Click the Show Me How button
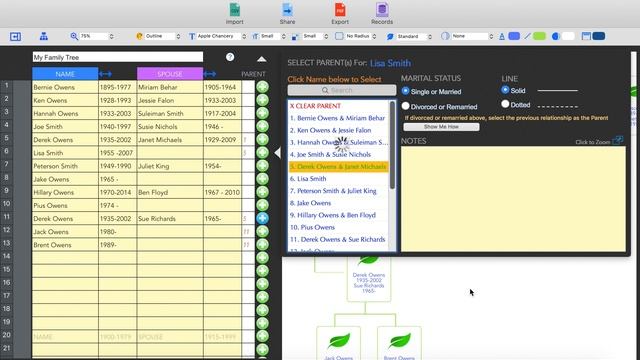This screenshot has width=640, height=360. click(x=441, y=127)
